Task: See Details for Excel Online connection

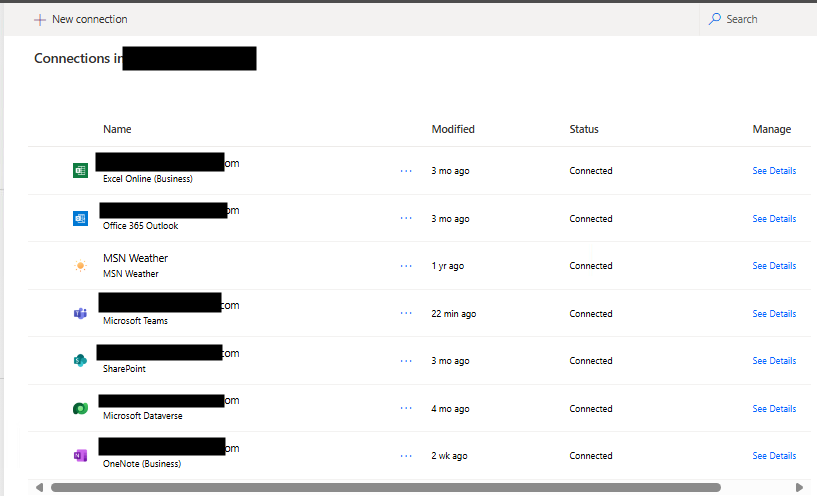Action: 774,171
